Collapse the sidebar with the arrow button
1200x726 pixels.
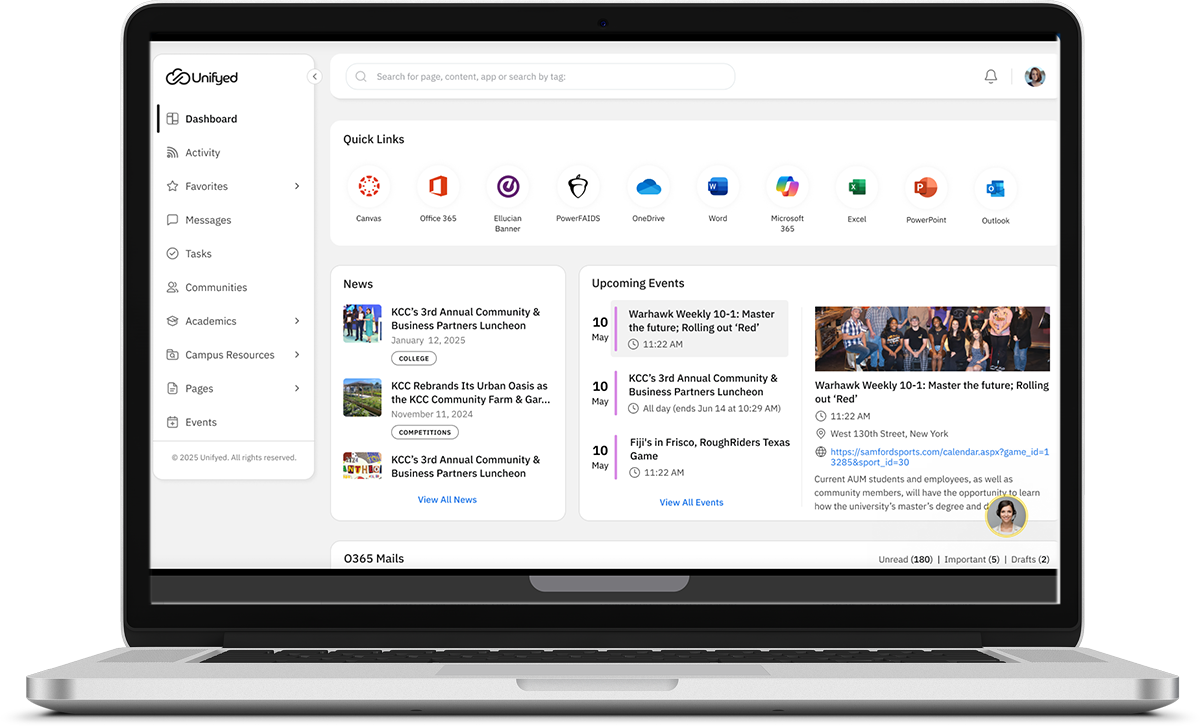314,77
